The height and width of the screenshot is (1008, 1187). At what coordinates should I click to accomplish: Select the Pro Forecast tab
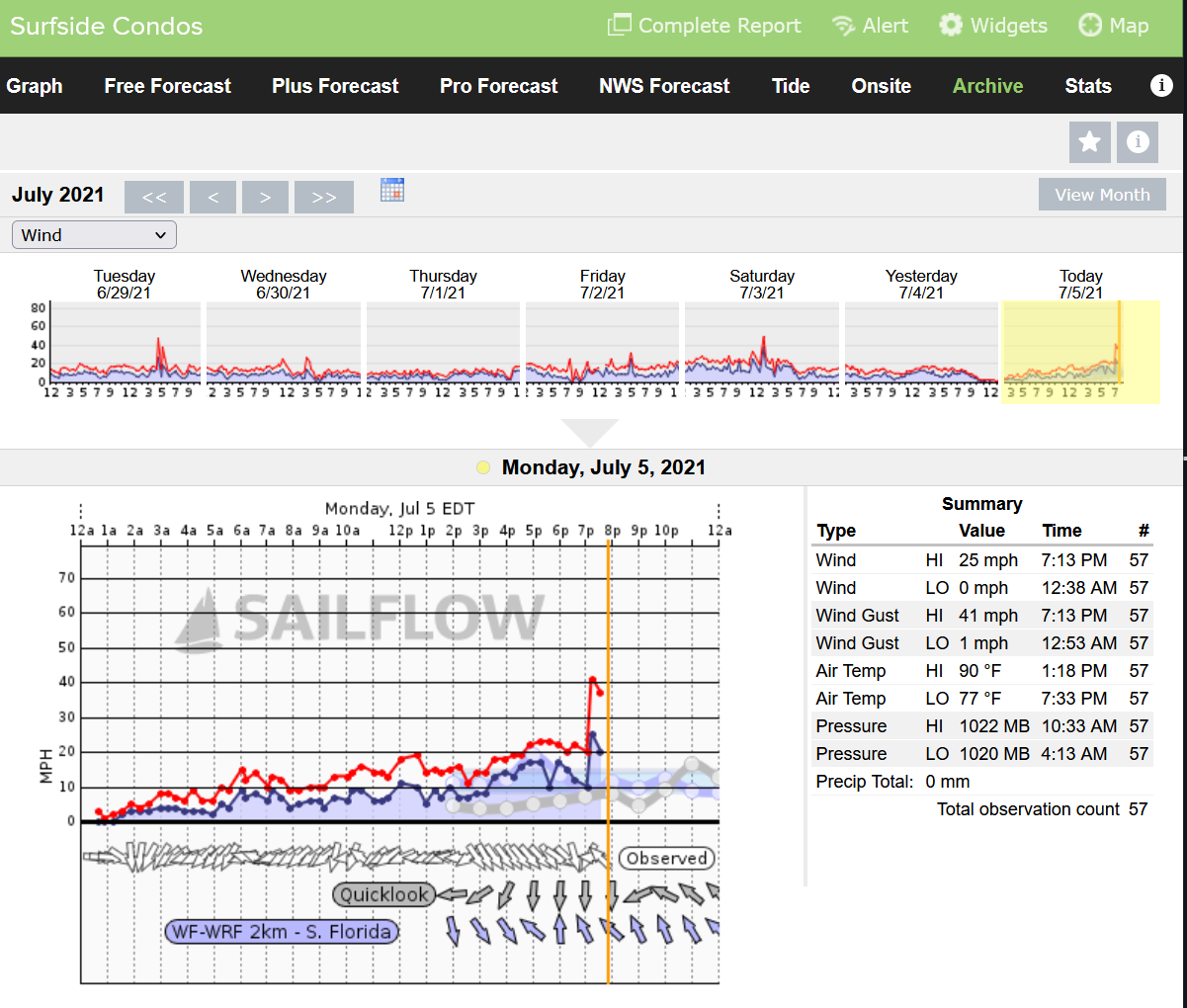499,86
